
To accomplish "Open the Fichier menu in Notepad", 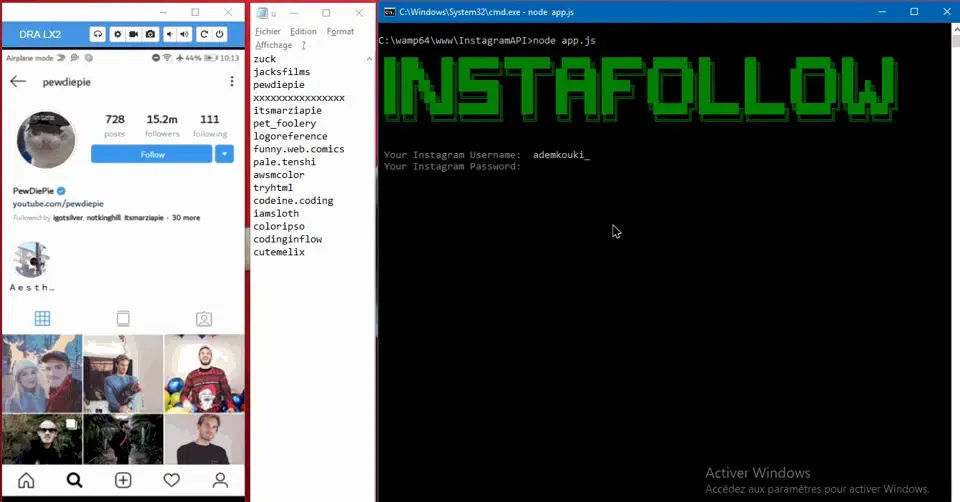I will (268, 32).
